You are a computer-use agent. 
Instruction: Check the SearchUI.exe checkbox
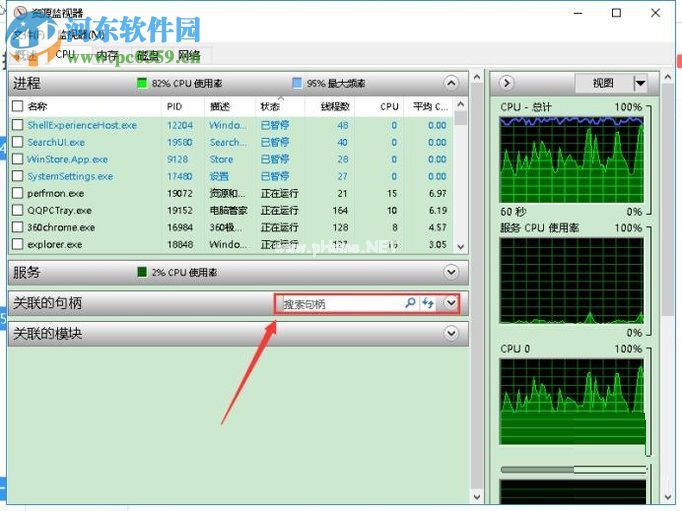[x=17, y=142]
